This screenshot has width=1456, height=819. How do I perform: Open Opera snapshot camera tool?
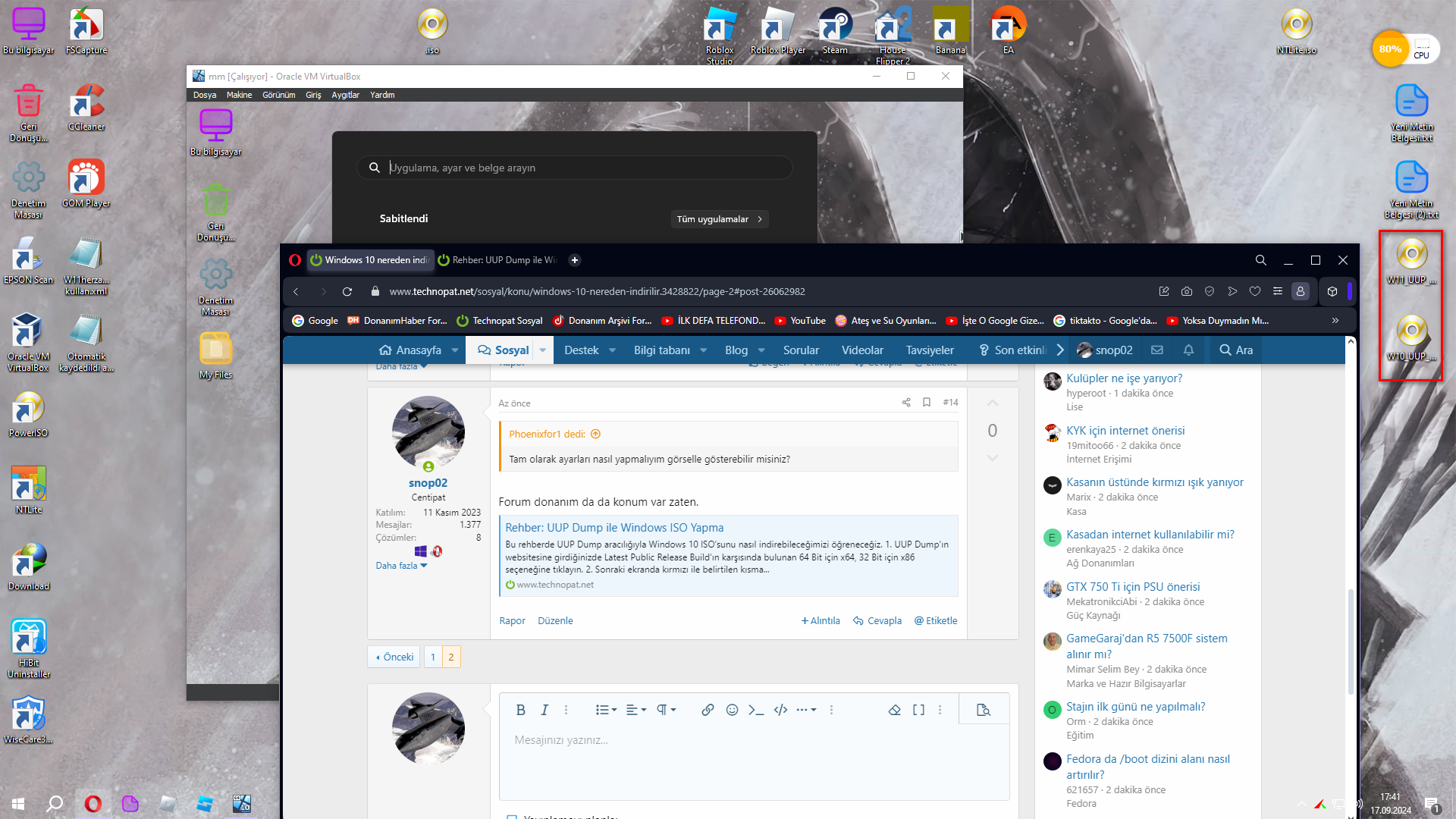click(1187, 291)
